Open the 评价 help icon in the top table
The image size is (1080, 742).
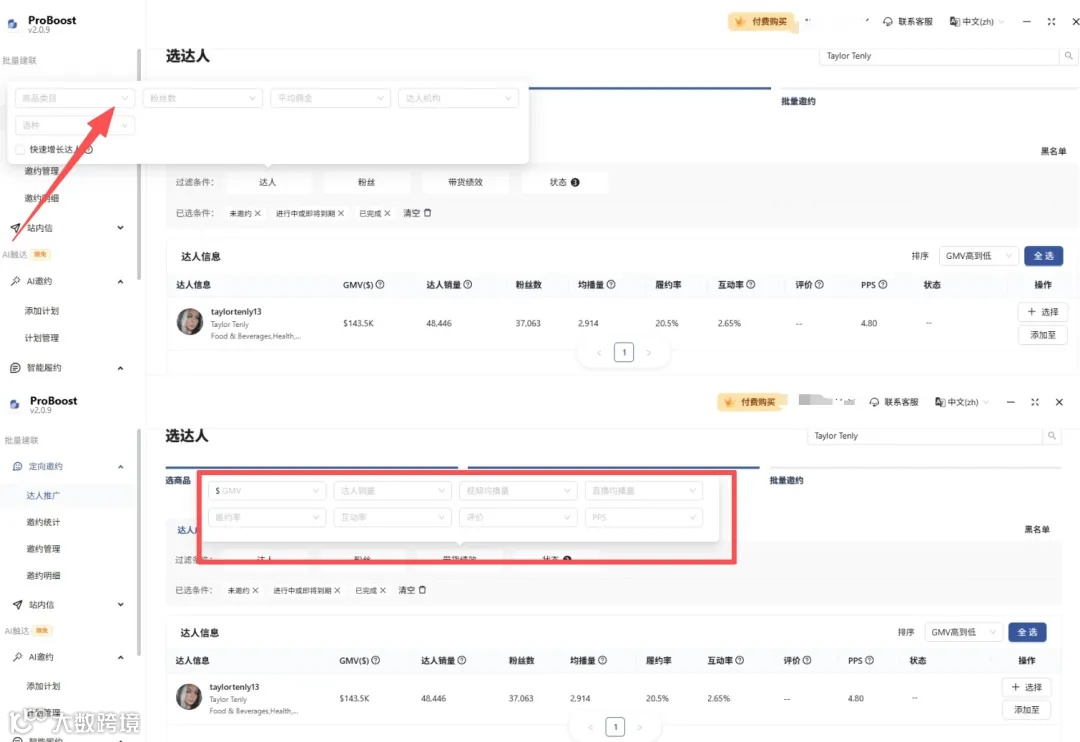coord(819,285)
